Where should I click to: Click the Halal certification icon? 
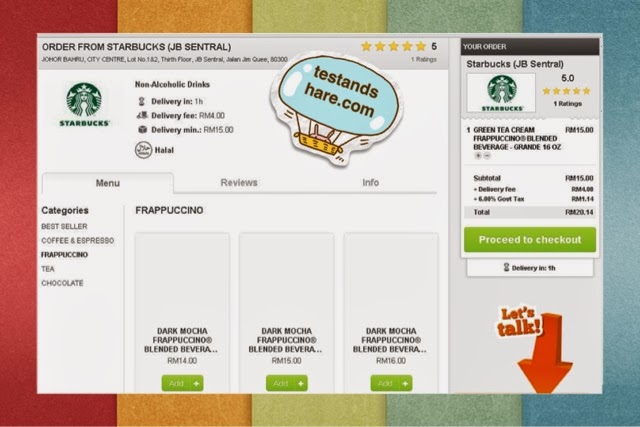pos(143,150)
